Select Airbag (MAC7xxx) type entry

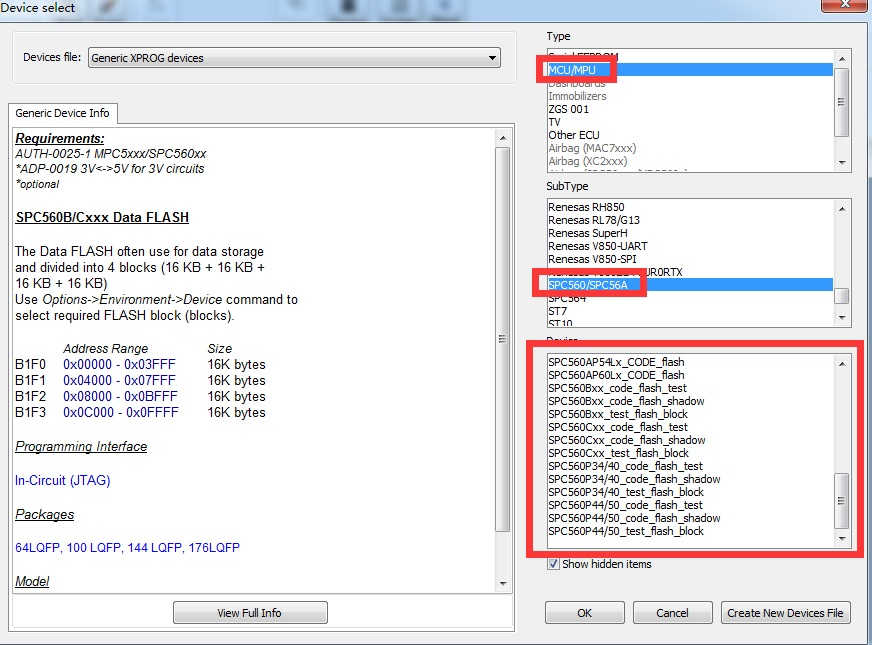pos(690,148)
